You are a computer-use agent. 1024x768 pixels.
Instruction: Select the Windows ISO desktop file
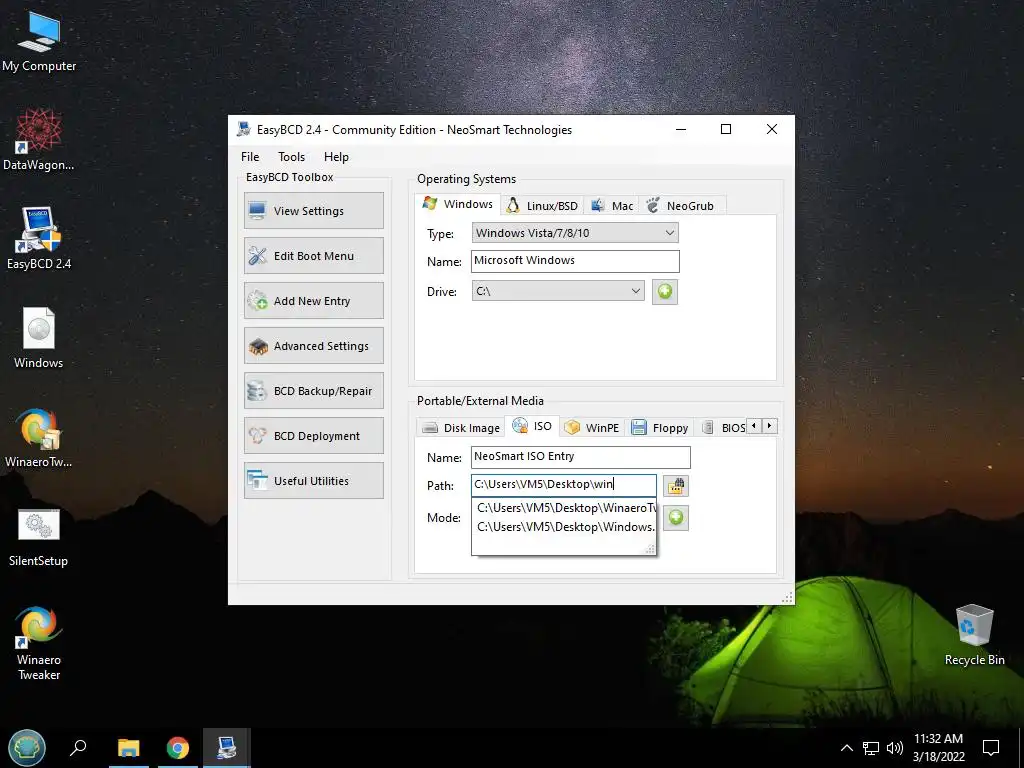(x=39, y=338)
